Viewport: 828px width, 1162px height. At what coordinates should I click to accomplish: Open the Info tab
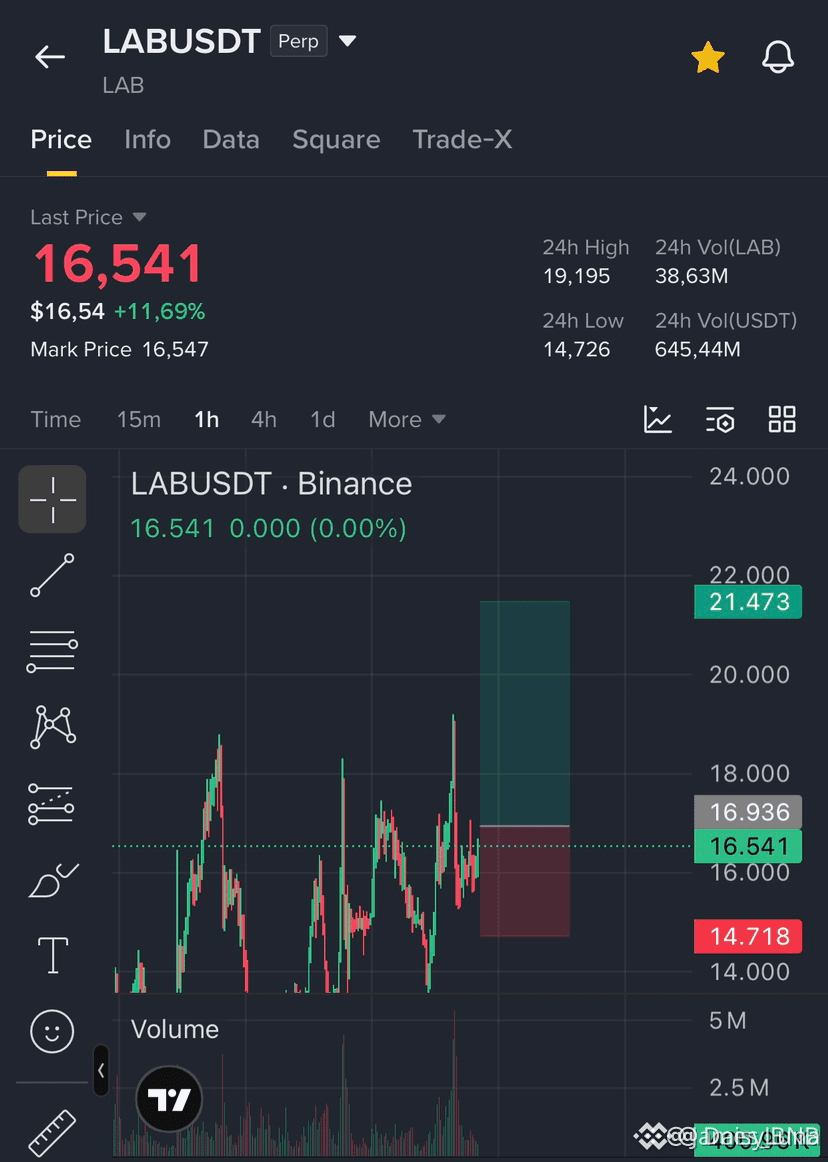point(148,139)
